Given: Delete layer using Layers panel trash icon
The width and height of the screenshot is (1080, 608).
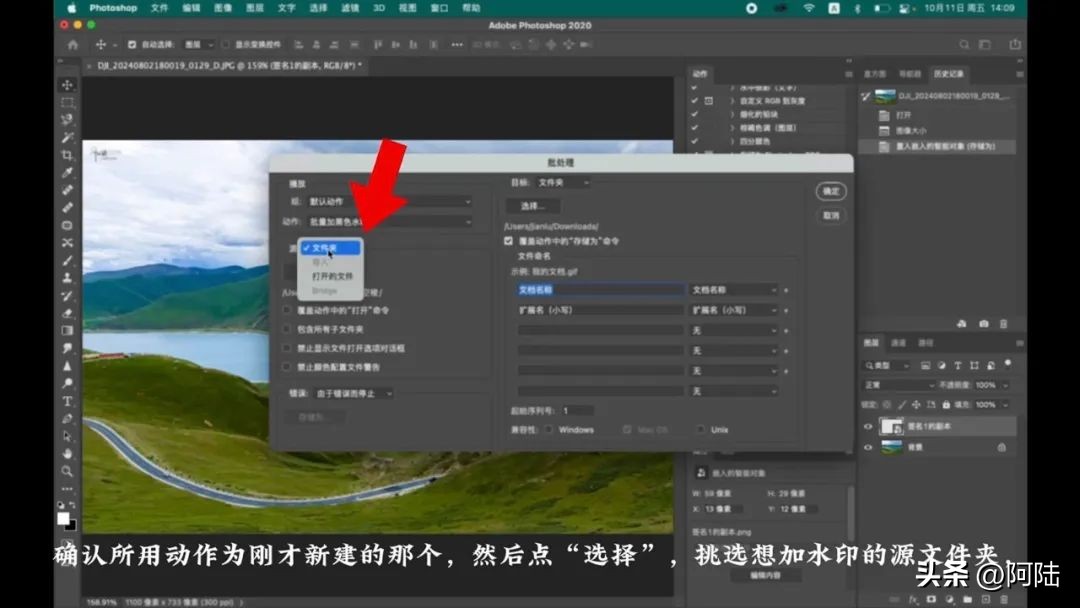Looking at the screenshot, I should point(1004,600).
